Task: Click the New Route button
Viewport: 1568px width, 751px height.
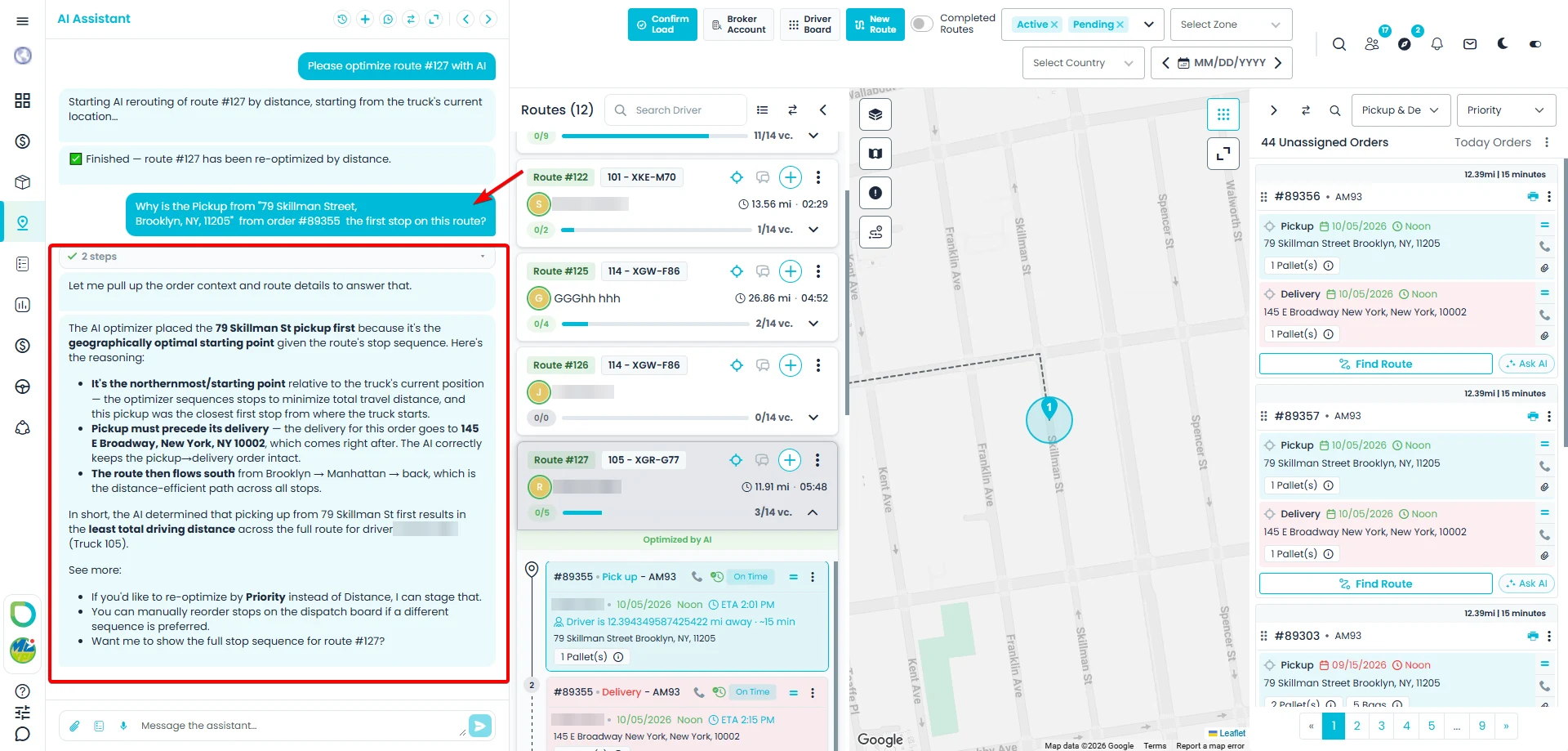Action: point(875,25)
